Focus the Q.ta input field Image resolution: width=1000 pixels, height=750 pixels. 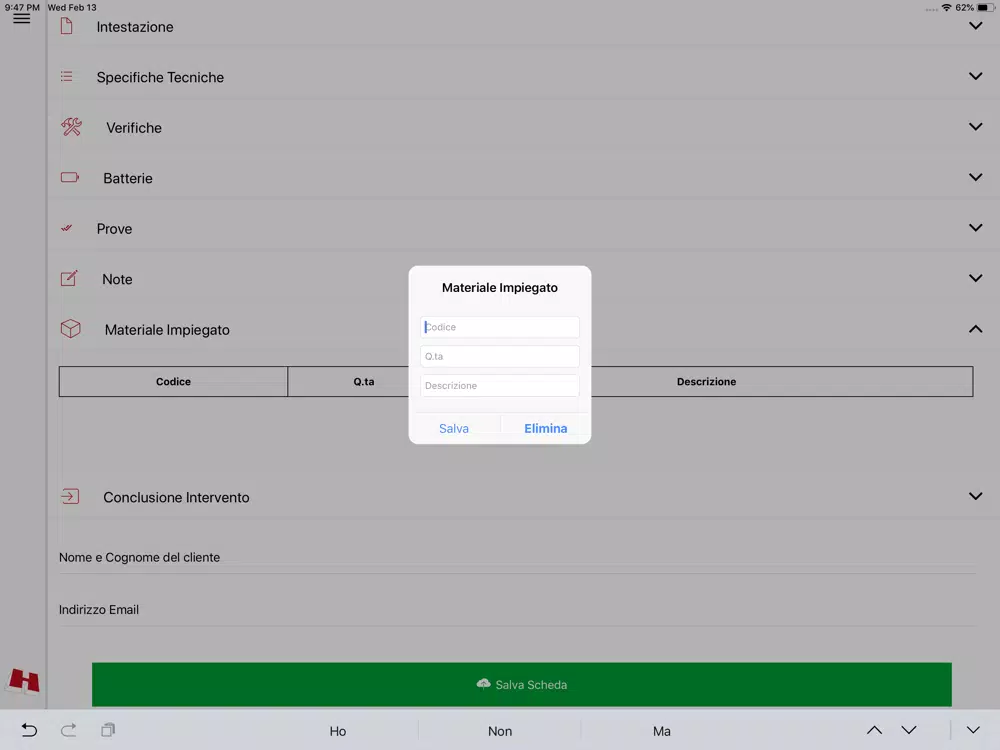click(500, 357)
